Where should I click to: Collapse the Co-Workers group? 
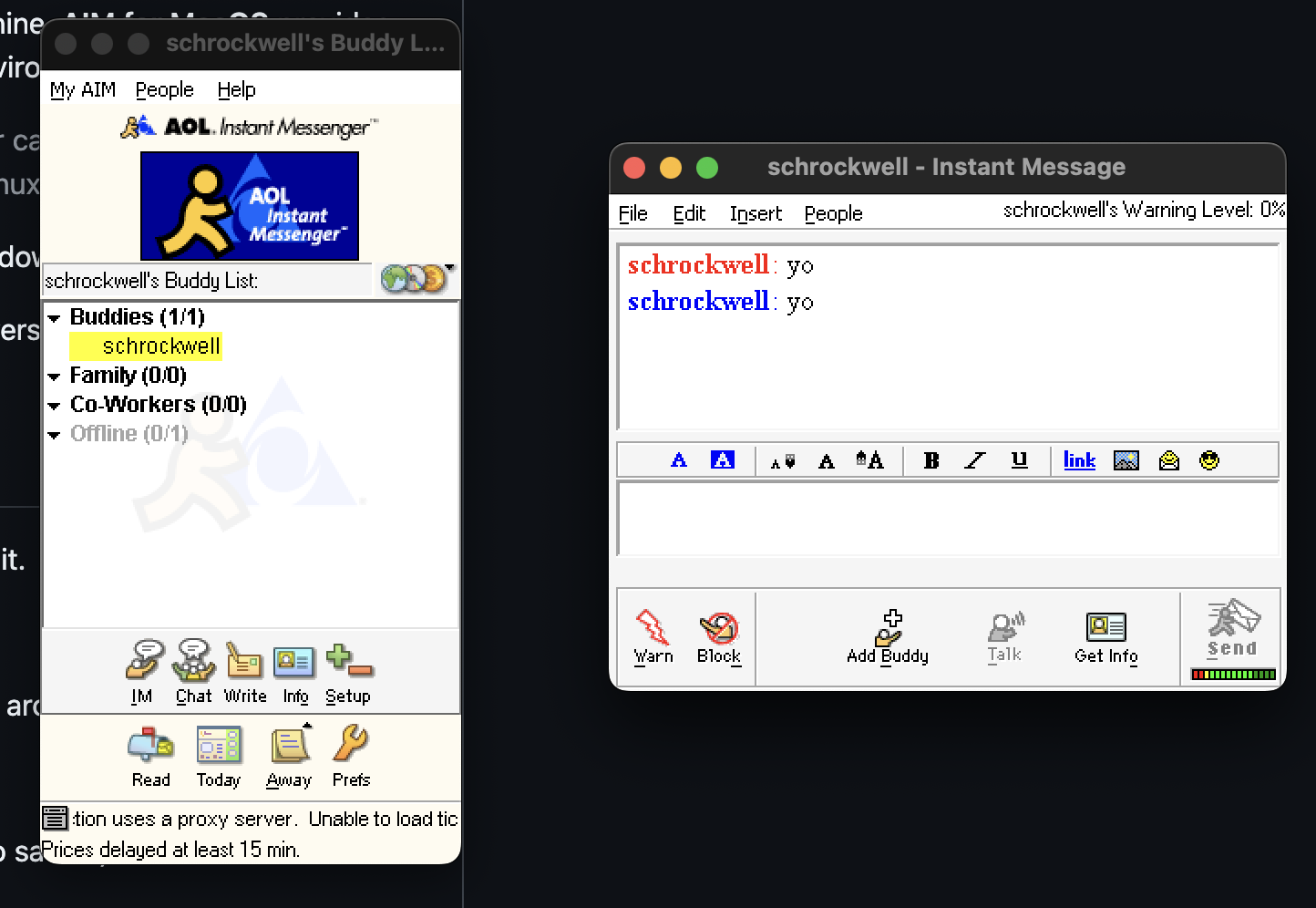pos(55,406)
